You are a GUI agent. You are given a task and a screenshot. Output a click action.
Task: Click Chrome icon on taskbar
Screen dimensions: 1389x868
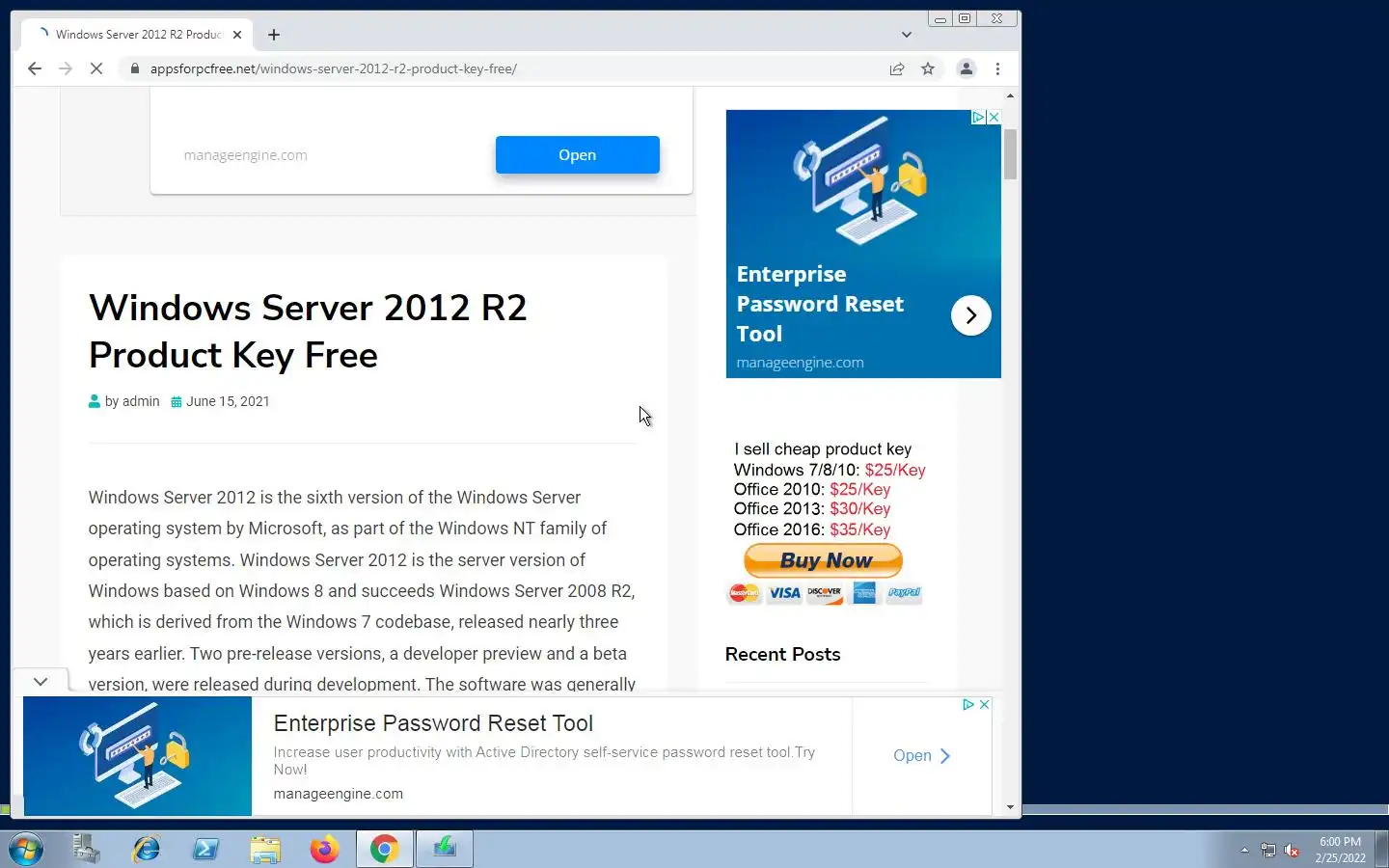pos(384,850)
